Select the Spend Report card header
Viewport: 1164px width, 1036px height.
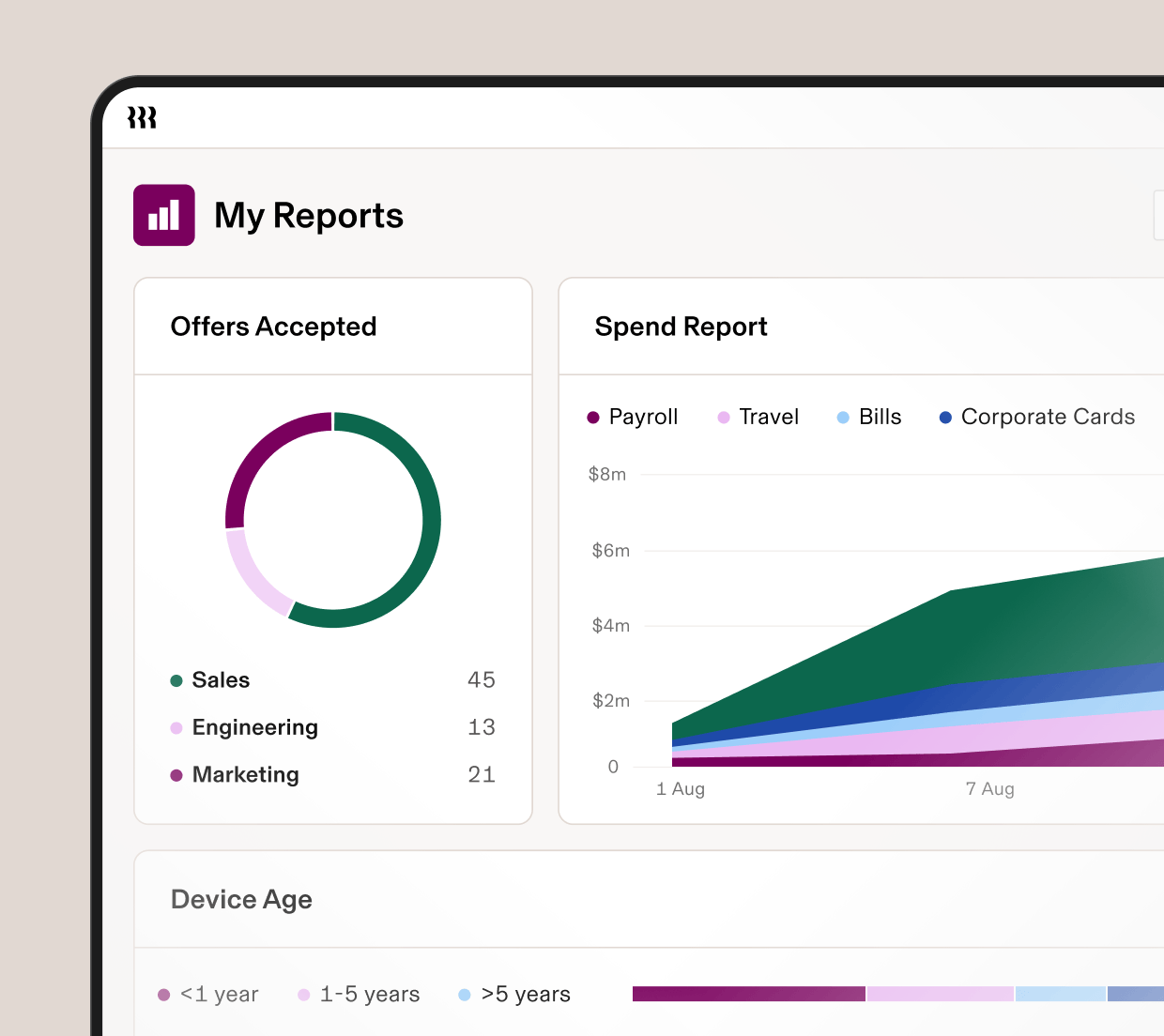coord(682,326)
